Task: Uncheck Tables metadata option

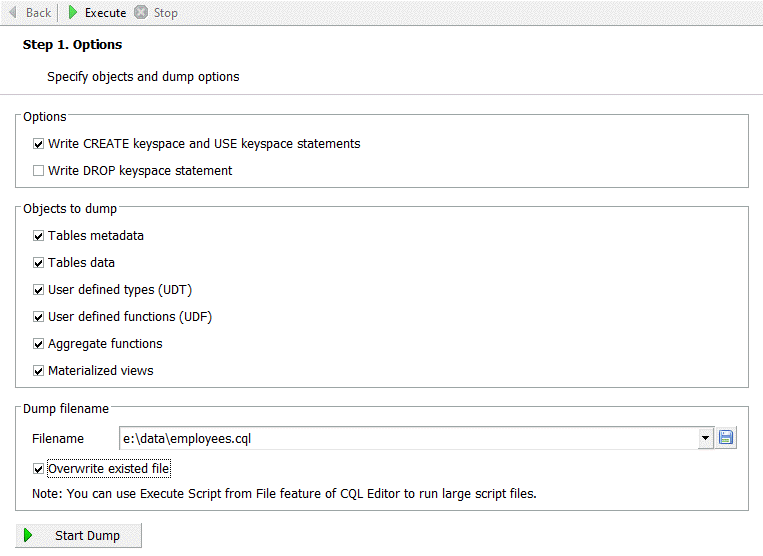Action: pyautogui.click(x=39, y=236)
